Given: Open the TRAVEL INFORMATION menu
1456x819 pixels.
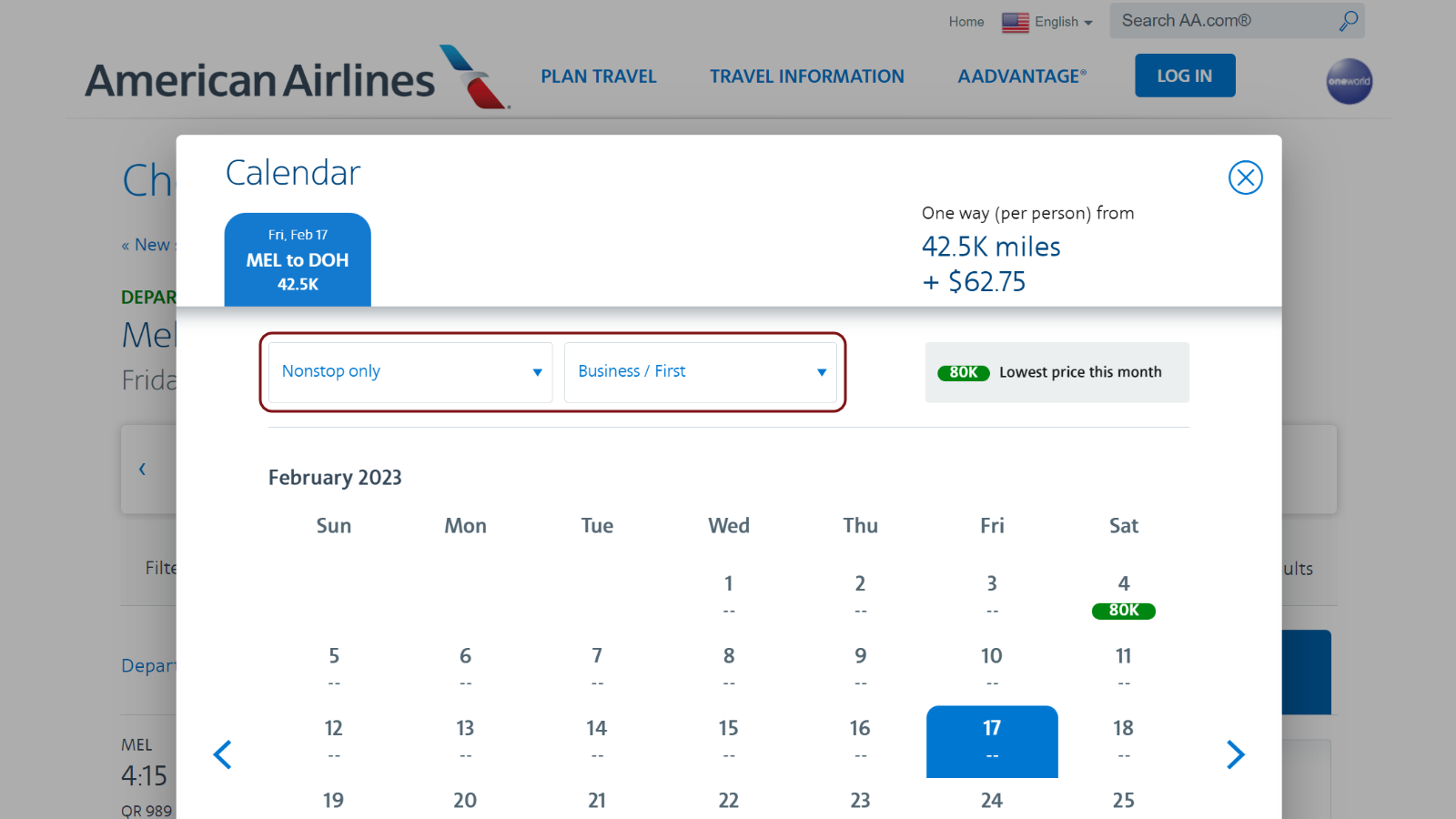Looking at the screenshot, I should click(807, 76).
